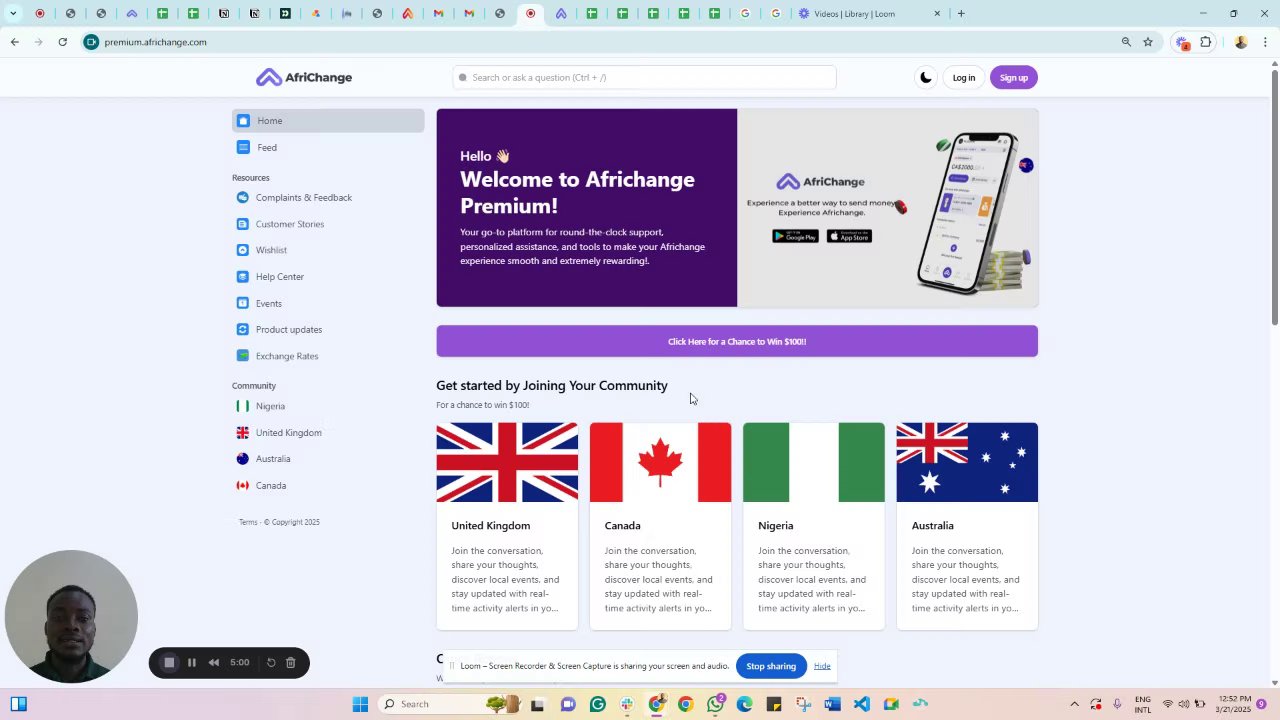Stop the Loom recording

coord(169,663)
